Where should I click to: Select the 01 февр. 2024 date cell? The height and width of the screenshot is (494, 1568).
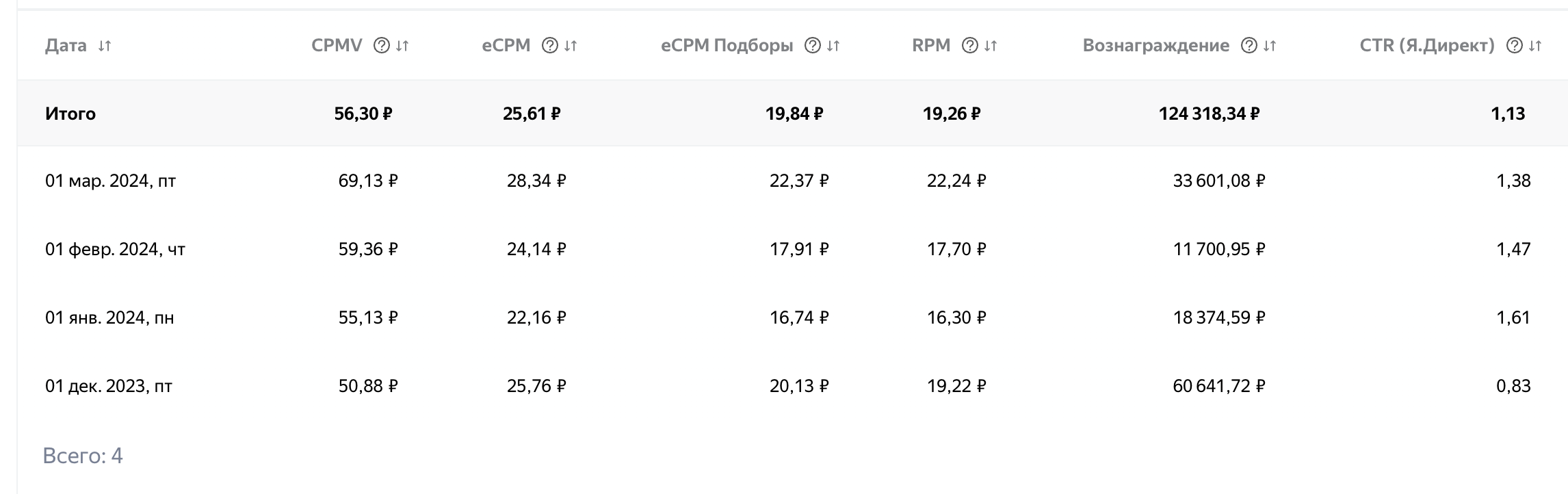[x=115, y=249]
